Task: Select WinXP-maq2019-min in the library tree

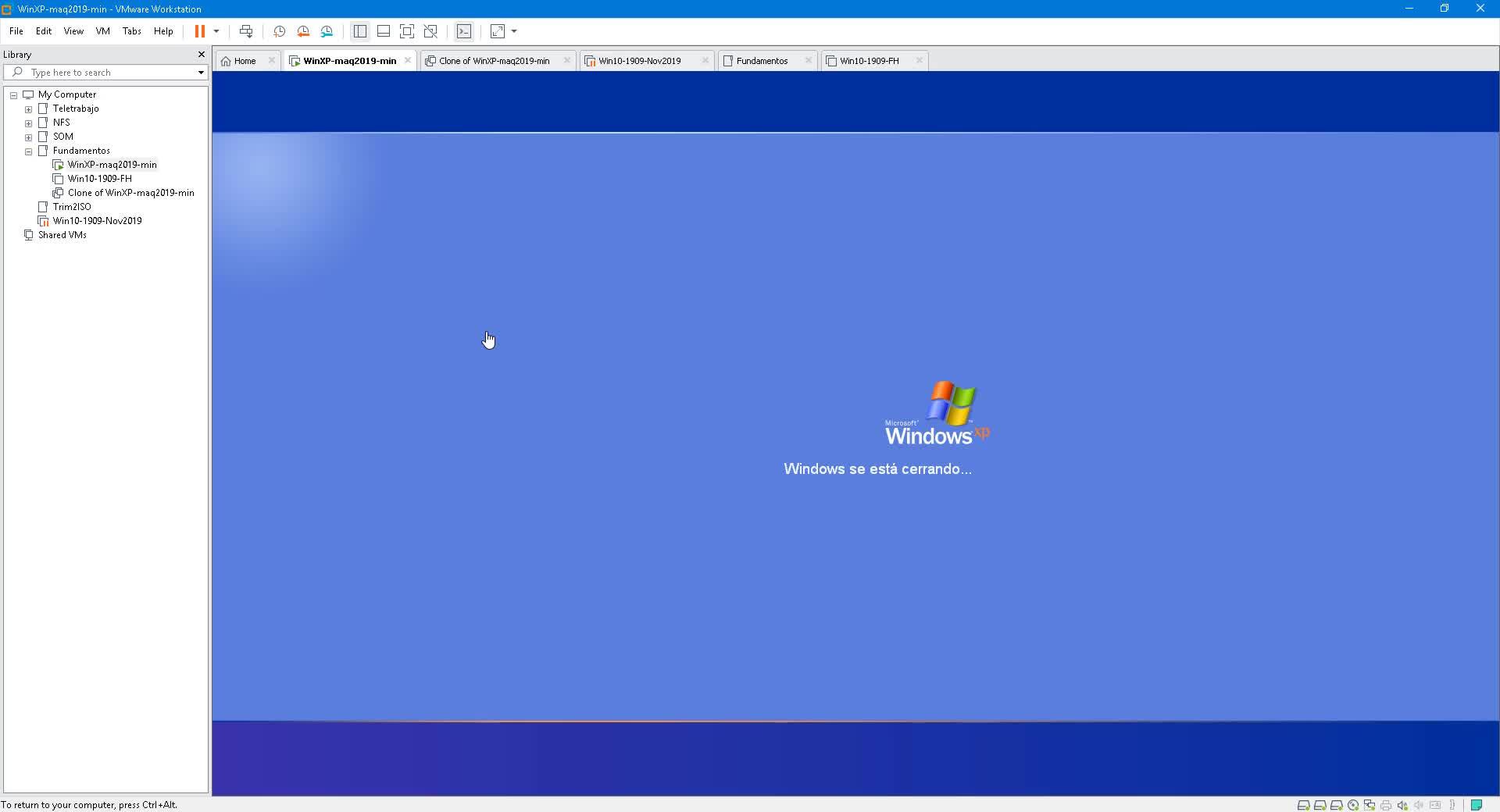Action: pyautogui.click(x=112, y=165)
